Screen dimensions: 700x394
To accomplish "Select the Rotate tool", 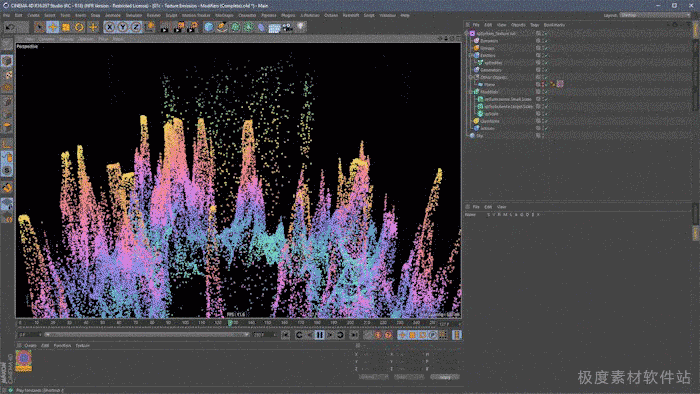I will point(79,27).
